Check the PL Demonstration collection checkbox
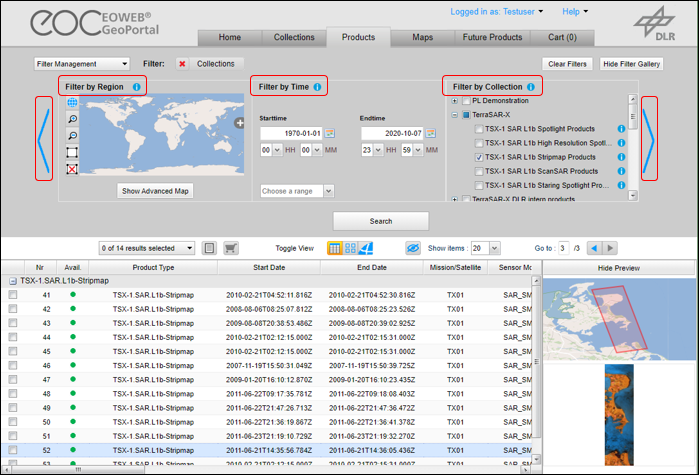Screen dimensions: 699x475 466,101
